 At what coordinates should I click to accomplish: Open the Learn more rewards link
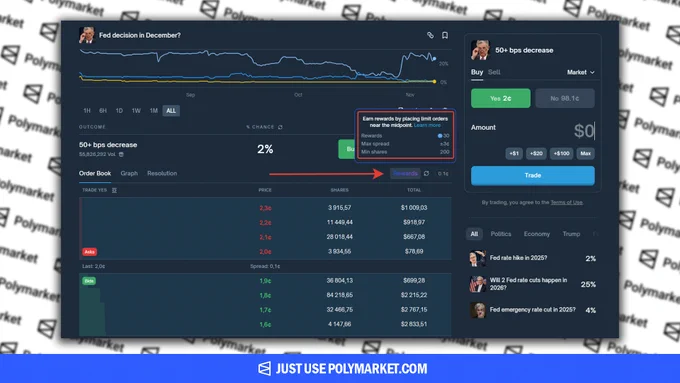click(427, 125)
